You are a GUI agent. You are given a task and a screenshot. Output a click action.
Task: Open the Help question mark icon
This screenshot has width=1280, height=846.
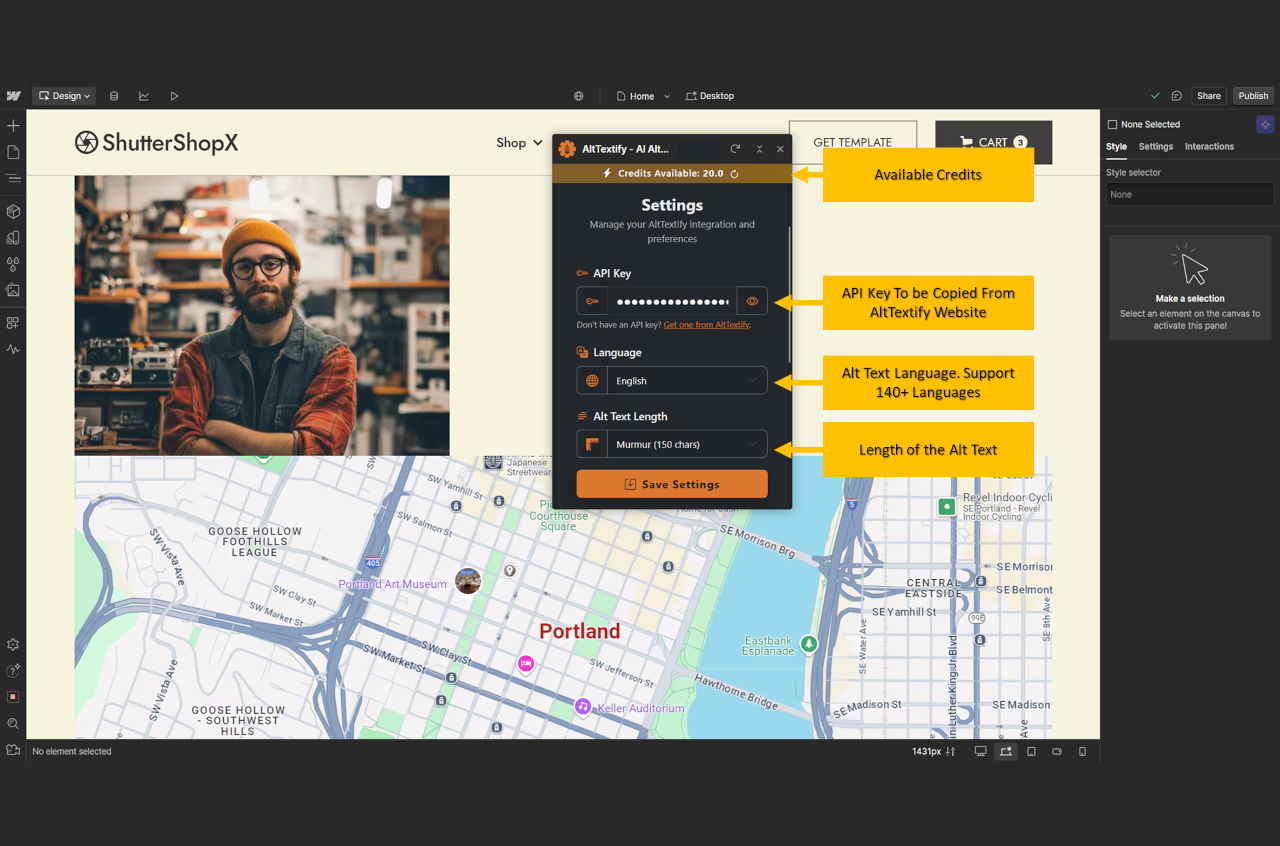(x=13, y=671)
